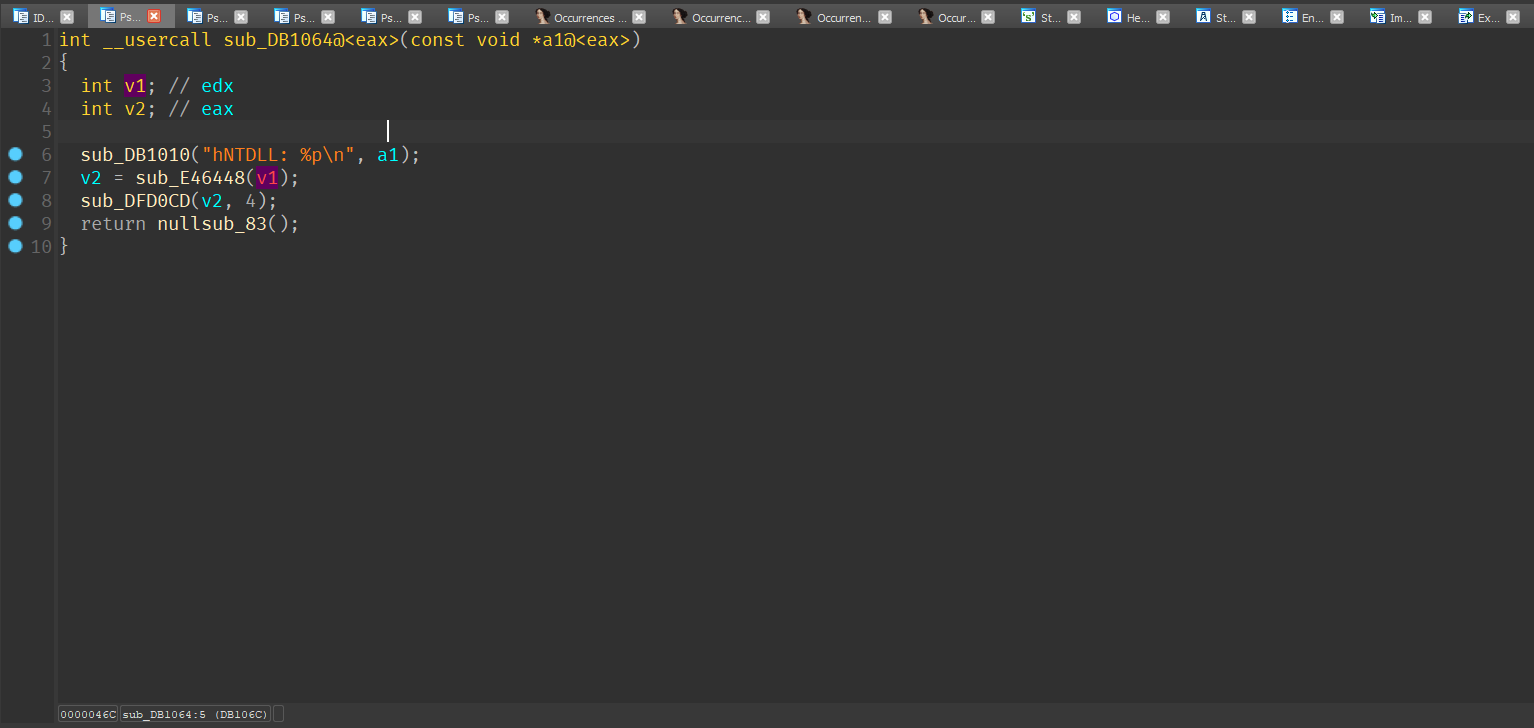This screenshot has width=1534, height=728.
Task: Close the Structures 'A' tab
Action: [x=1249, y=17]
